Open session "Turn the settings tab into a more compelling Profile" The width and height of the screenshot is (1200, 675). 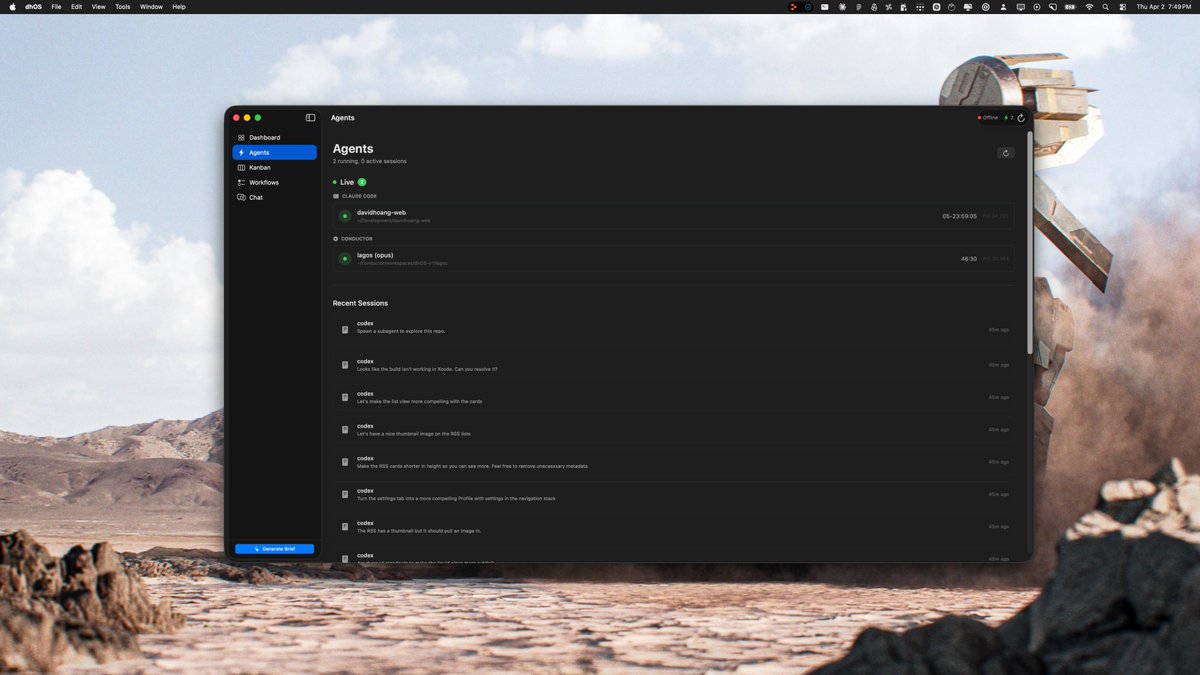(673, 494)
